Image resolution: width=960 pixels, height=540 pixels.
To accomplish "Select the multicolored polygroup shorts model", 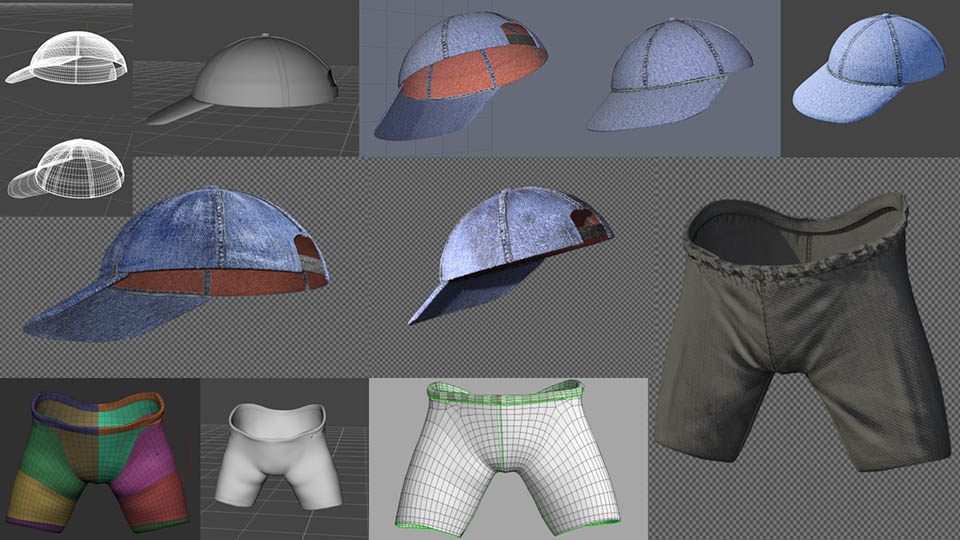I will point(98,462).
